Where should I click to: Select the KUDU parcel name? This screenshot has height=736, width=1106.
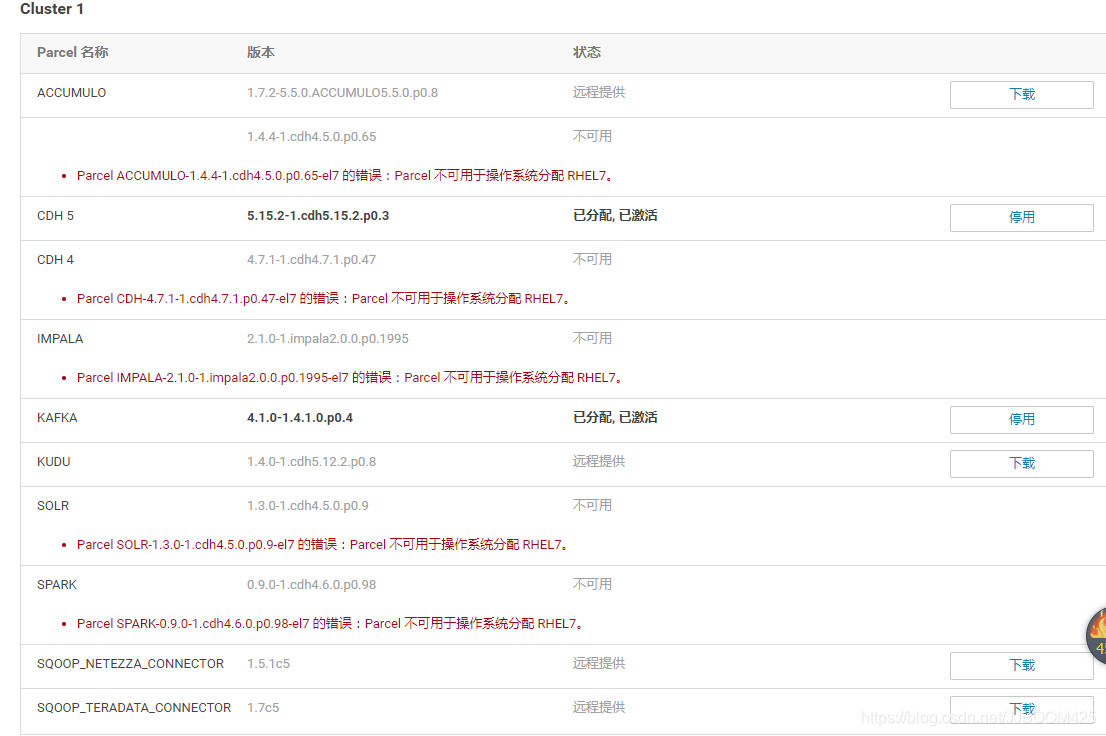53,461
